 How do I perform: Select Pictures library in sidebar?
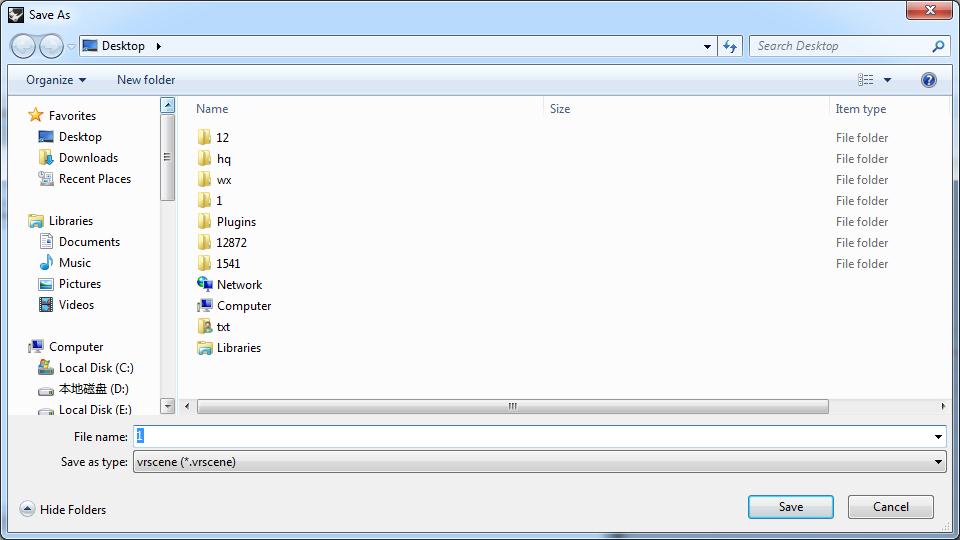pyautogui.click(x=80, y=284)
